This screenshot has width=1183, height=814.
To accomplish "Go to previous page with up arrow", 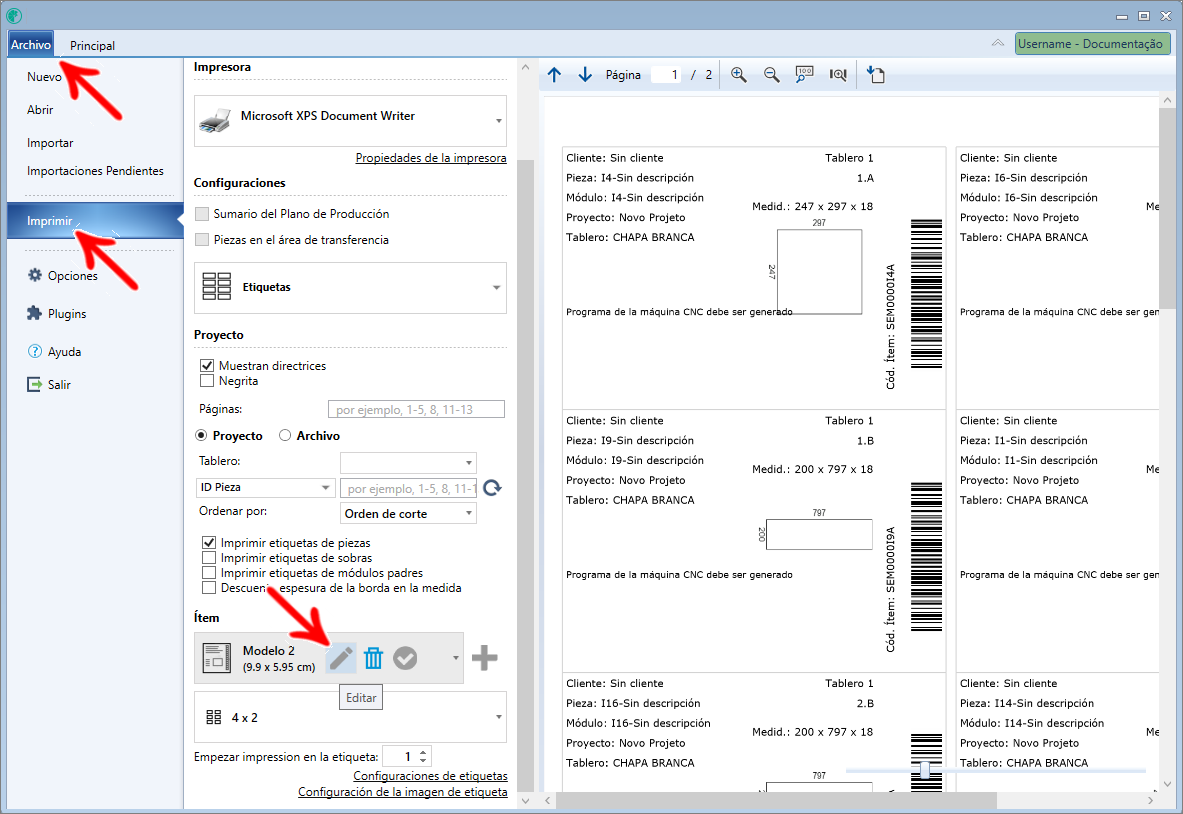I will 555,75.
